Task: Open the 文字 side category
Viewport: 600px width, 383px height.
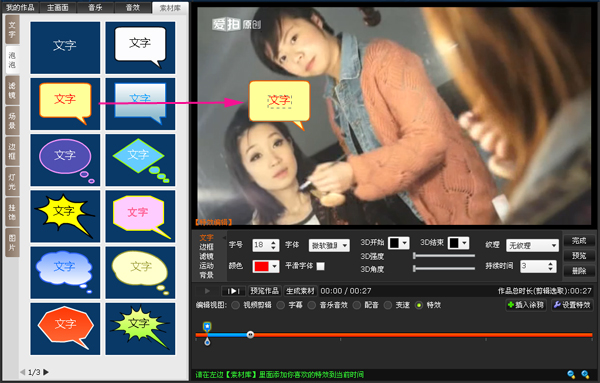Action: (12, 29)
